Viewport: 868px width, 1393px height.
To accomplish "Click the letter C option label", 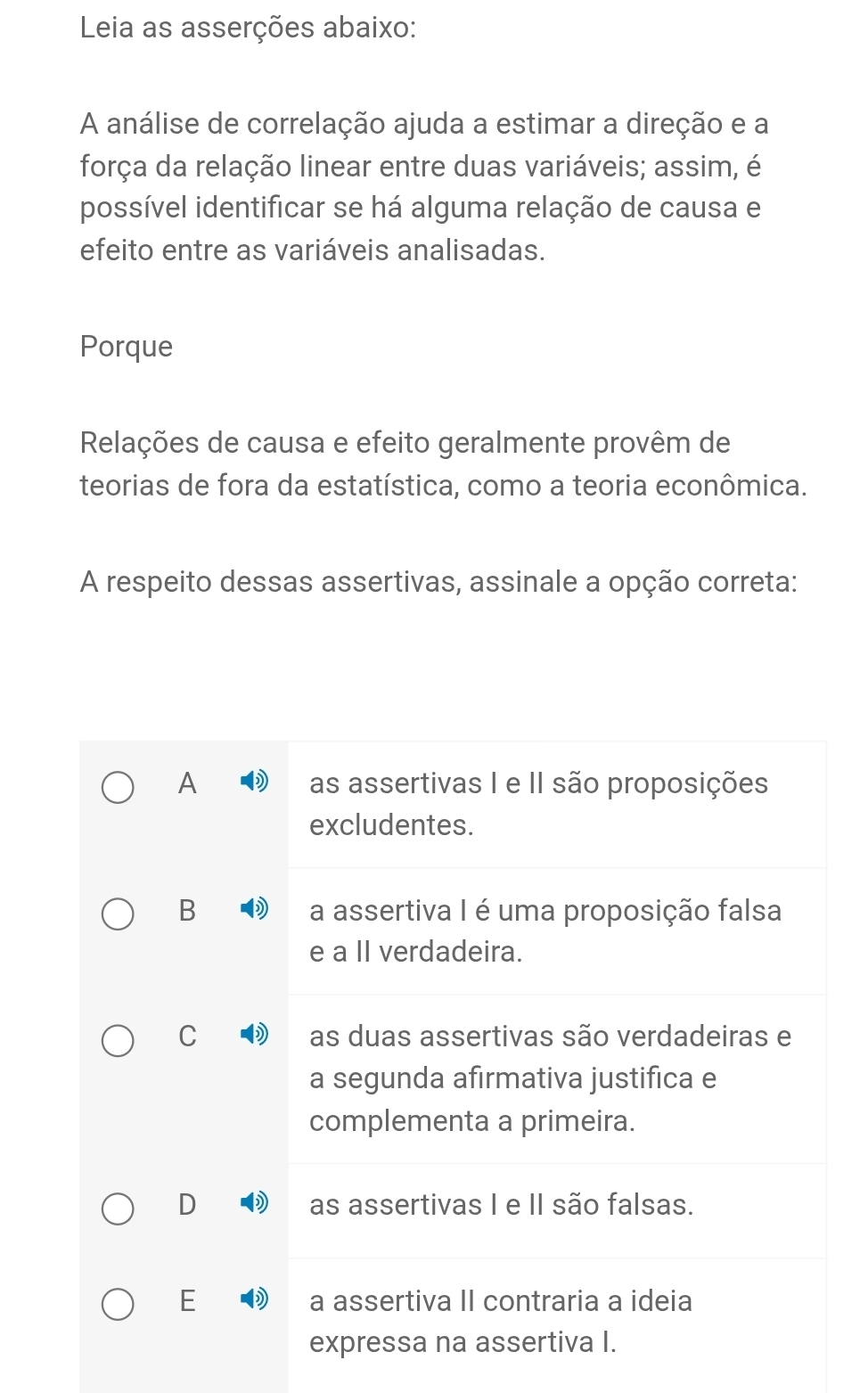I will point(187,1036).
